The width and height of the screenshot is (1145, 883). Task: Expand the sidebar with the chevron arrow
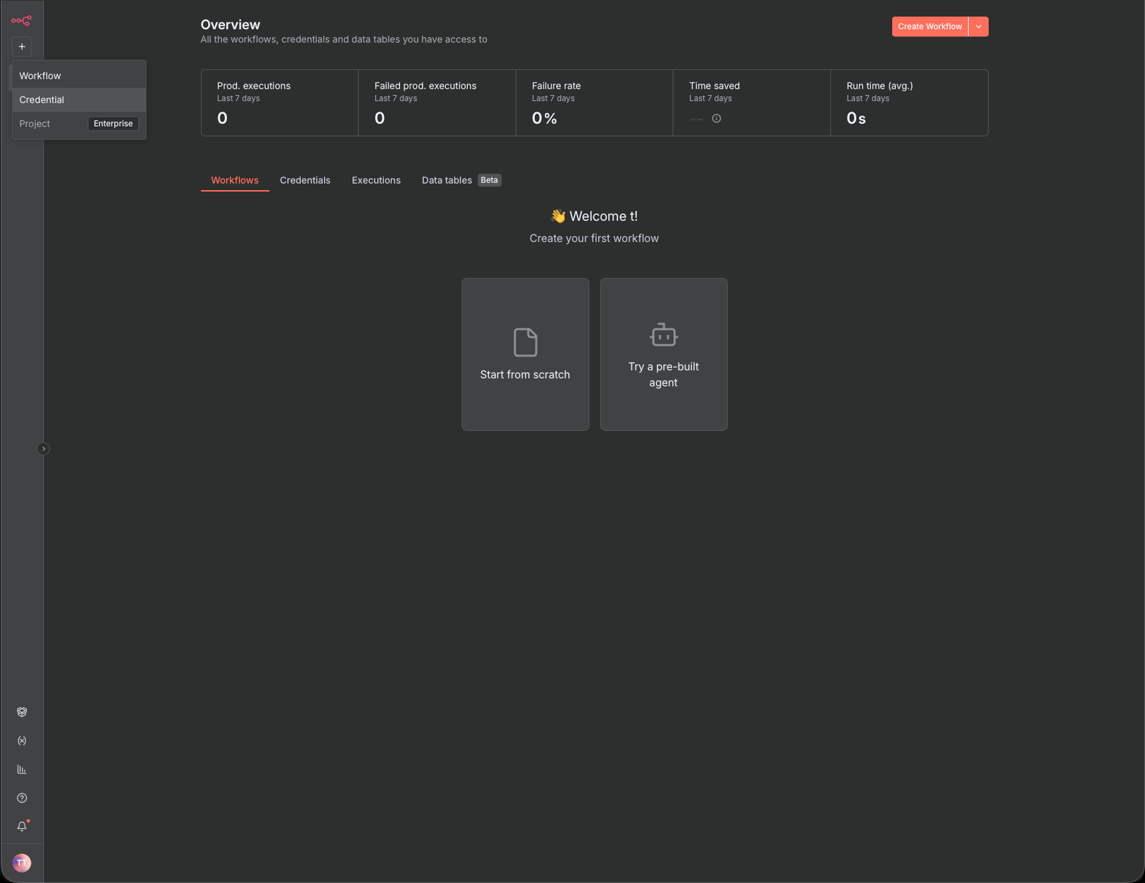tap(43, 448)
